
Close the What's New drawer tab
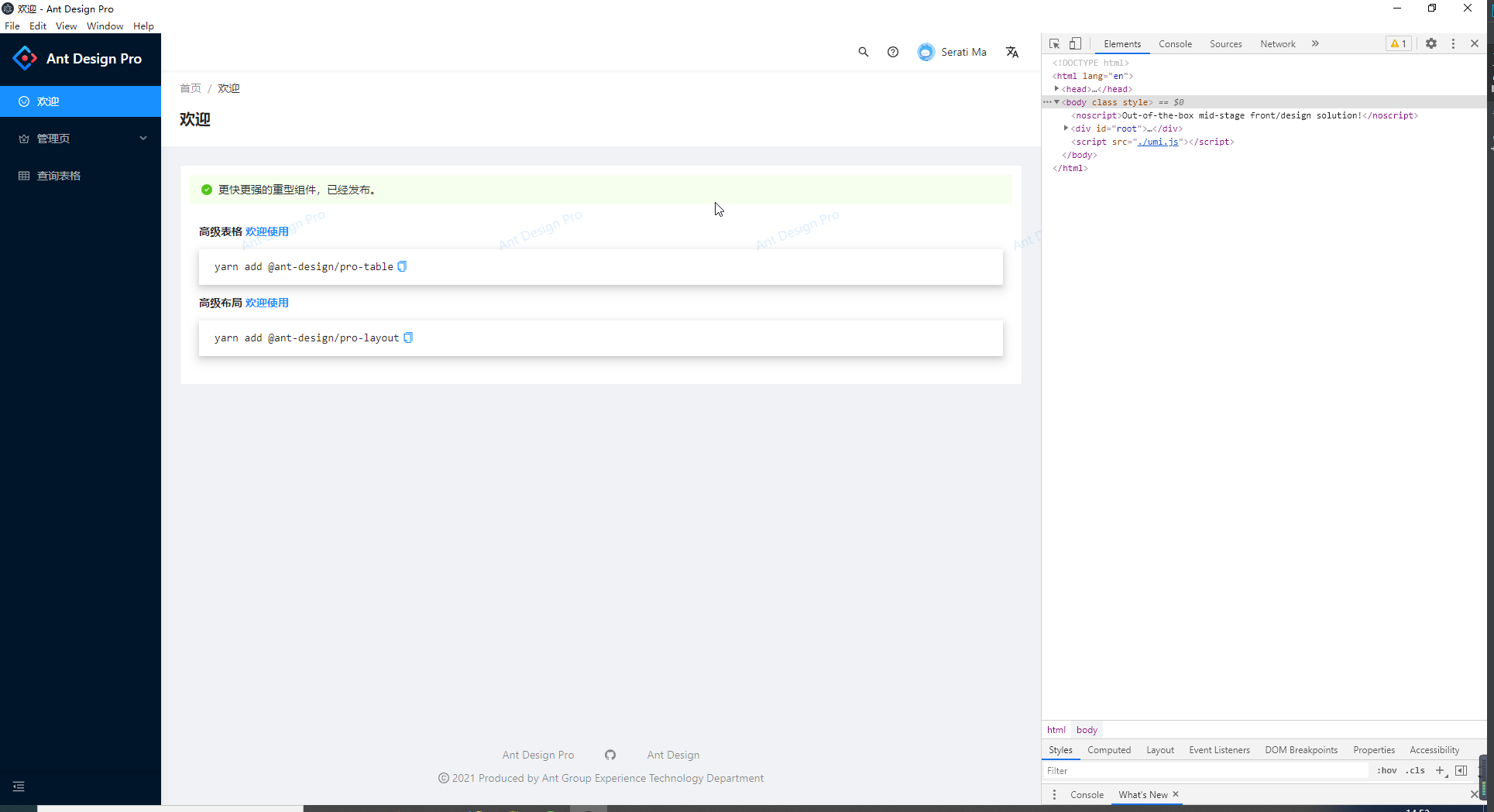coord(1176,794)
